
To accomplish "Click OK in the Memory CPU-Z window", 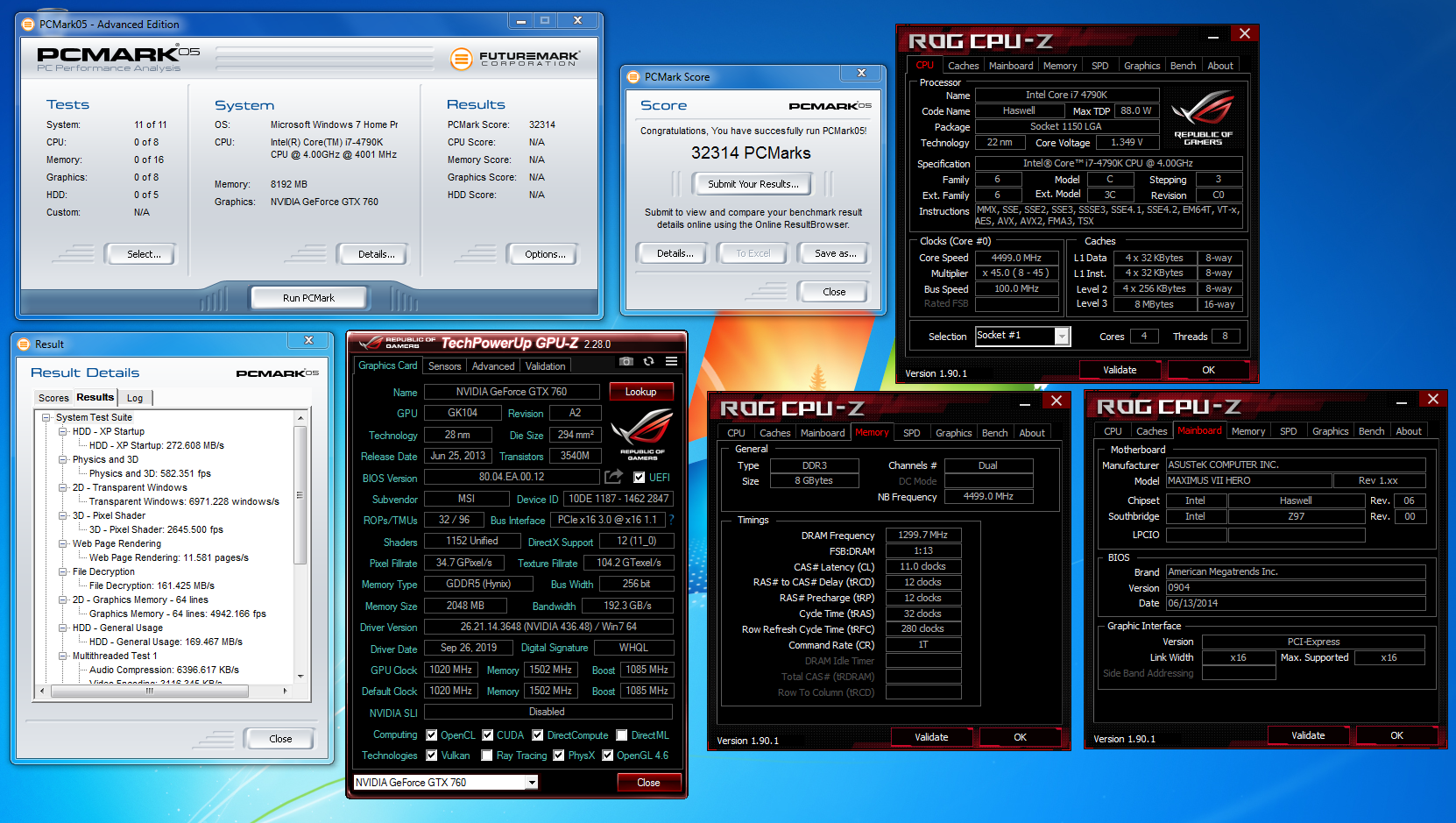I will (x=1020, y=737).
